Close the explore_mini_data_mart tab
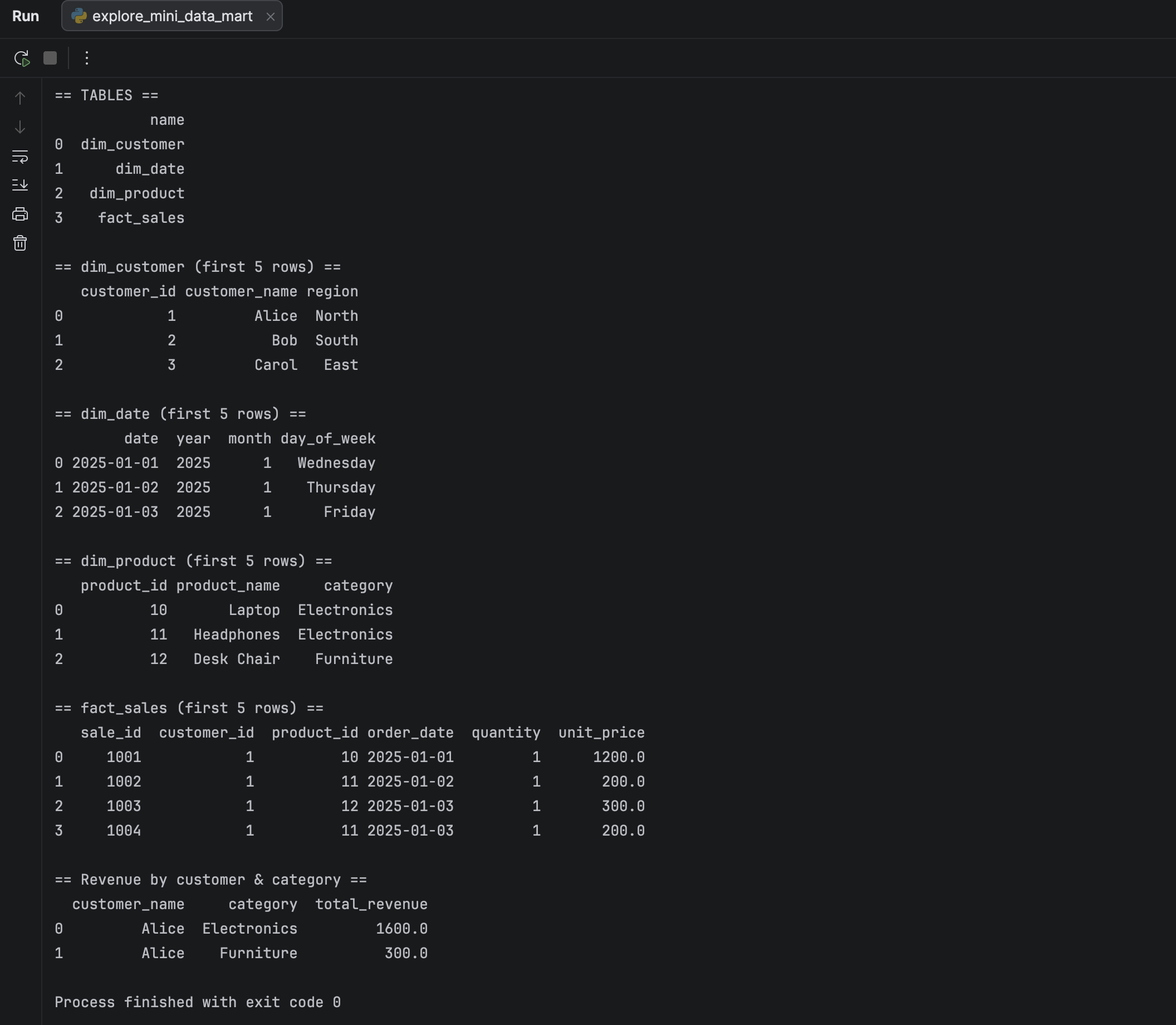This screenshot has width=1176, height=1025. 271,16
